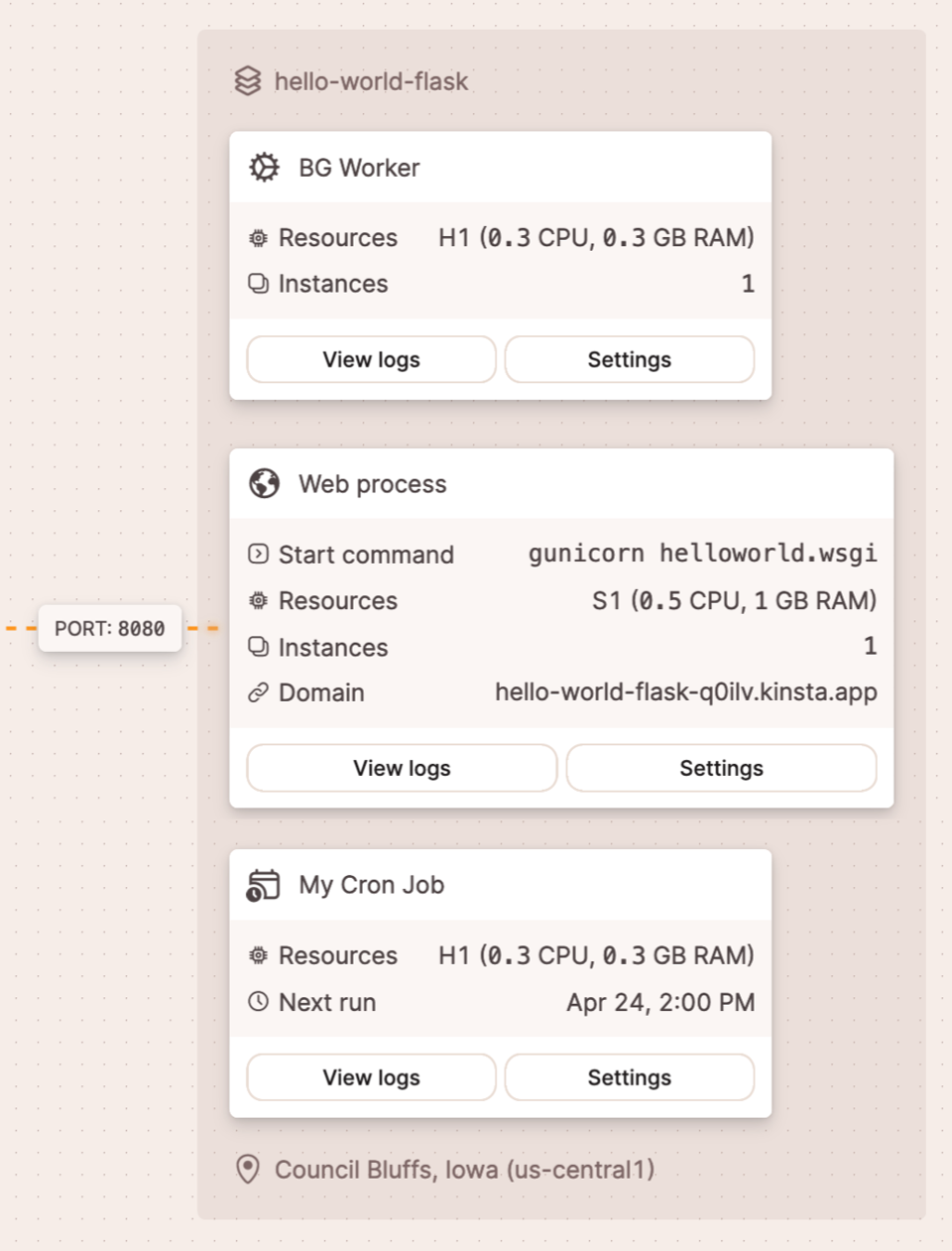Click the hello-world-flask stack layers icon

[x=247, y=81]
